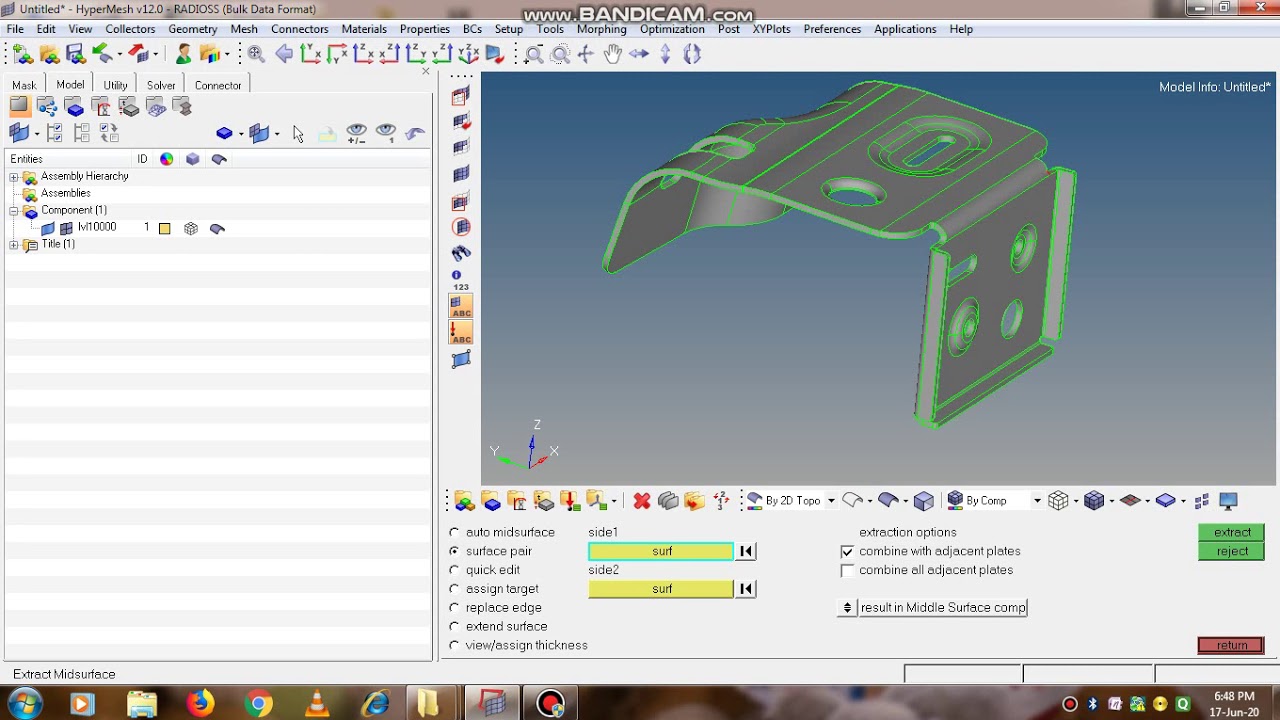Collapse the Component (1) tree node
The width and height of the screenshot is (1280, 720).
pyautogui.click(x=14, y=211)
